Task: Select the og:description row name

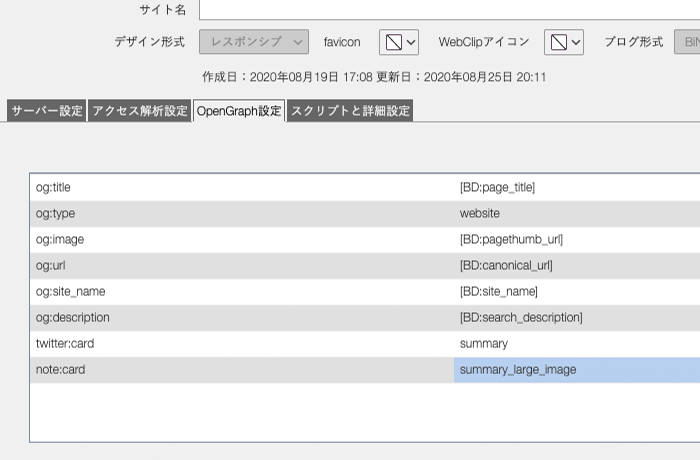Action: (73, 318)
